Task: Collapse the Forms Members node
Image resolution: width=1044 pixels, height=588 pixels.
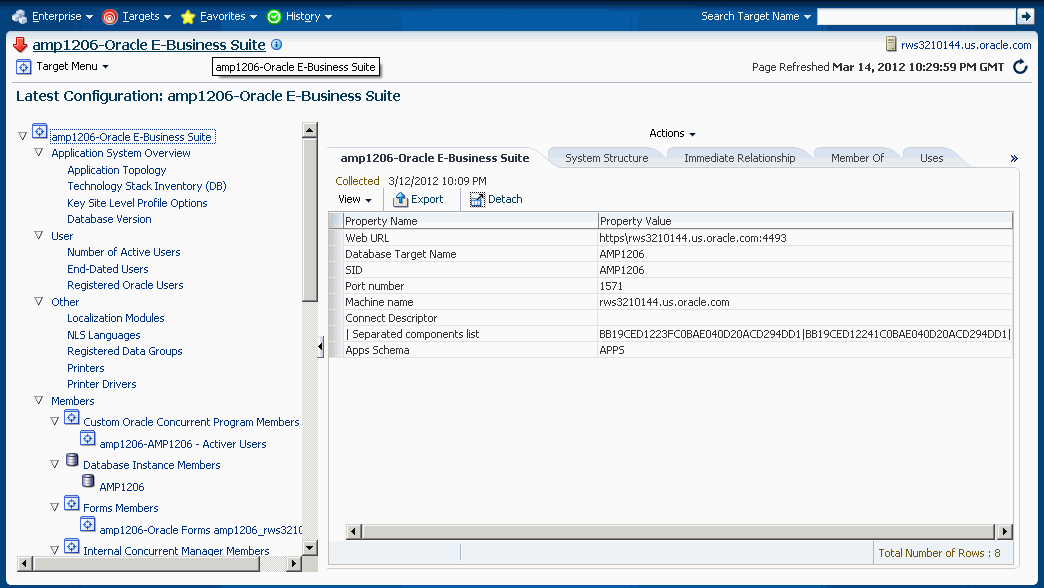Action: click(x=55, y=507)
